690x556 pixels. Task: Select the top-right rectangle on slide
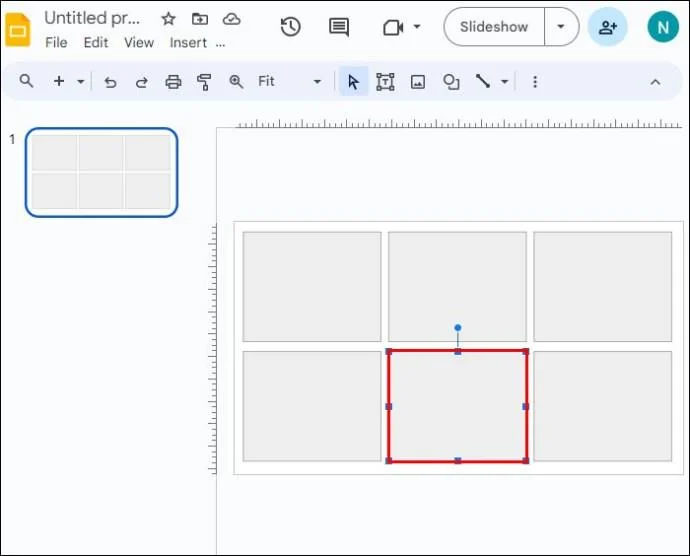pos(602,287)
